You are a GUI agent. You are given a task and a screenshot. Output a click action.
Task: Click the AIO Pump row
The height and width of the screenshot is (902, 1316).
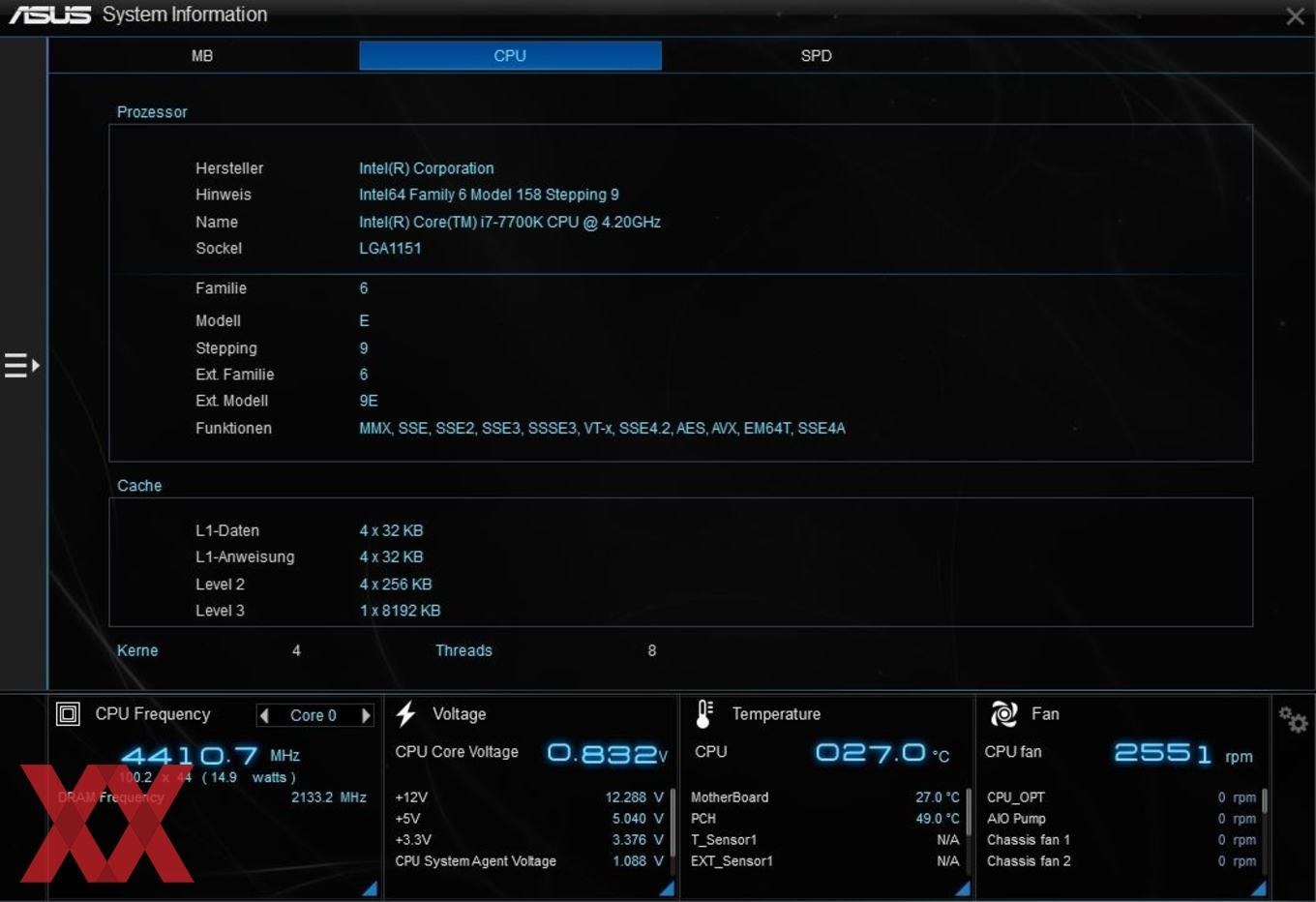click(x=1122, y=819)
